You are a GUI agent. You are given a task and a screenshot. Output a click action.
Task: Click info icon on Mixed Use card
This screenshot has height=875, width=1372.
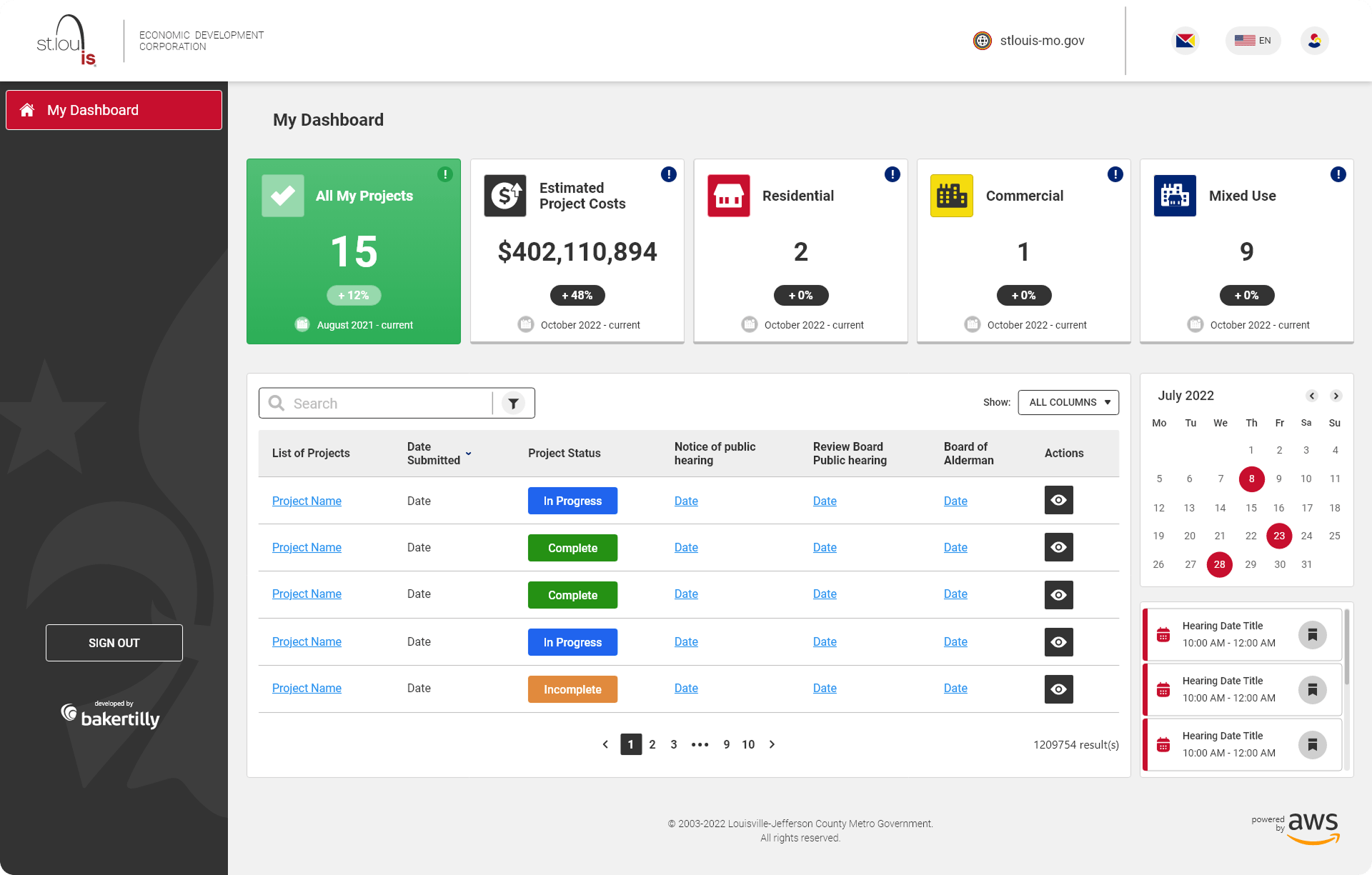pyautogui.click(x=1338, y=174)
